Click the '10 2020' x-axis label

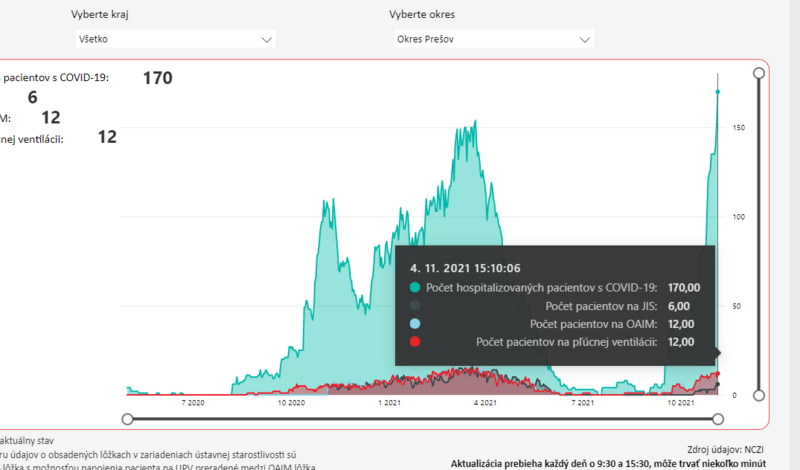click(x=291, y=403)
